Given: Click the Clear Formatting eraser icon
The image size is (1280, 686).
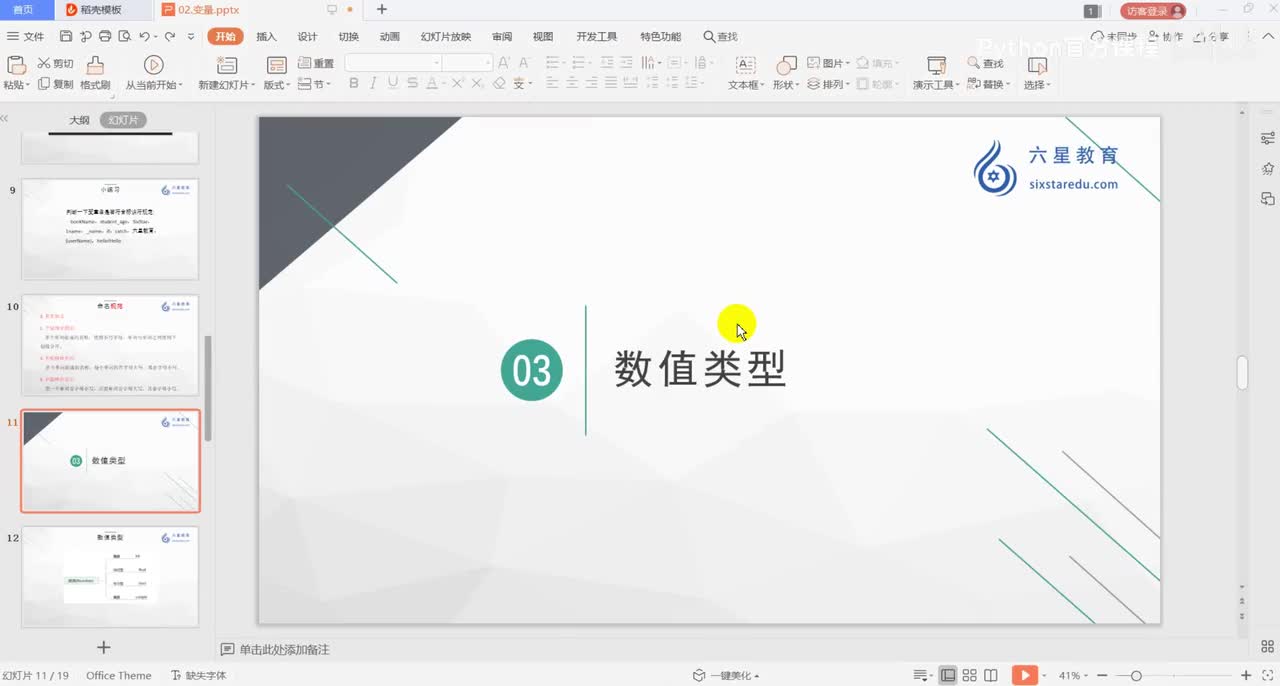Looking at the screenshot, I should pos(499,84).
